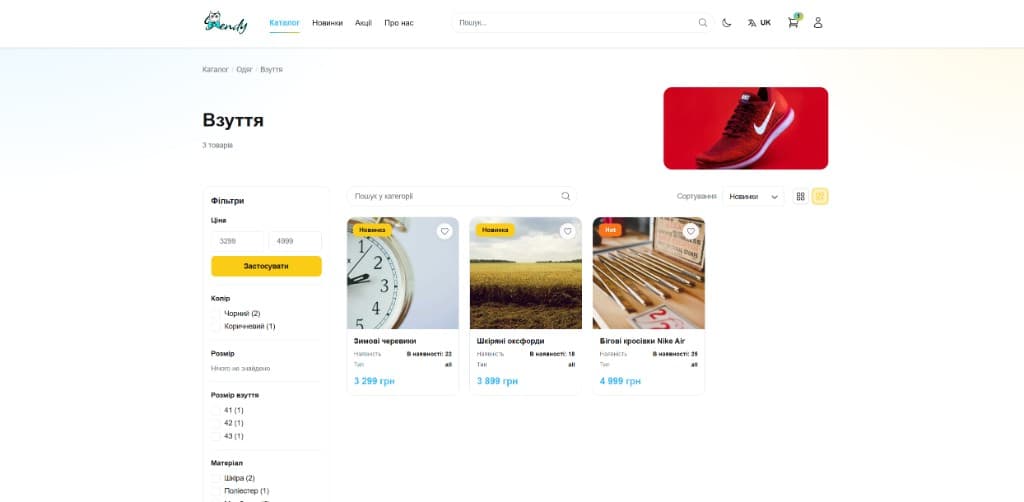Click the Новинка badge on Зимові черевики
1024x502 pixels.
372,230
